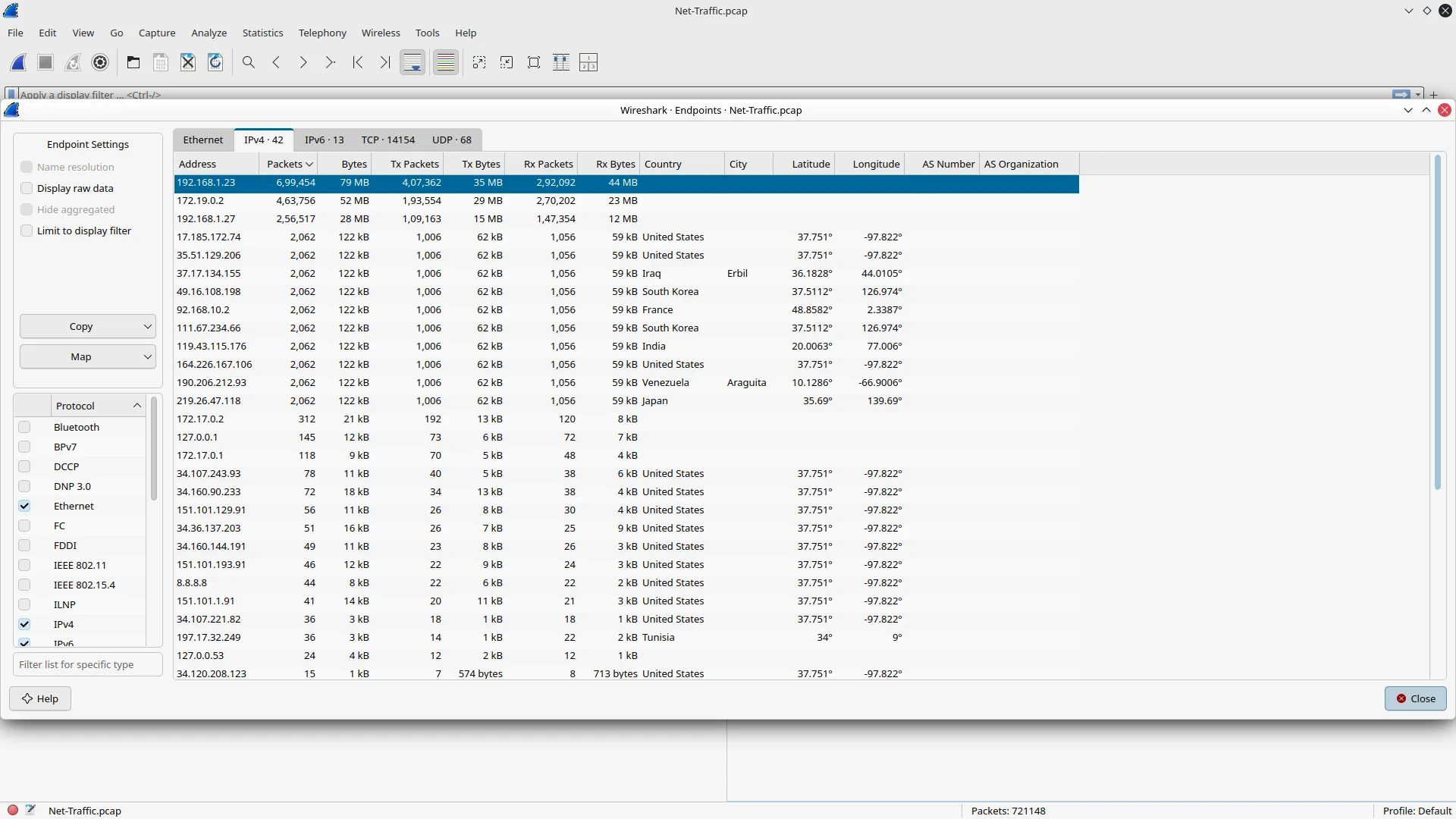Viewport: 1456px width, 819px height.
Task: Toggle auto-scroll during live capture icon
Action: point(413,62)
